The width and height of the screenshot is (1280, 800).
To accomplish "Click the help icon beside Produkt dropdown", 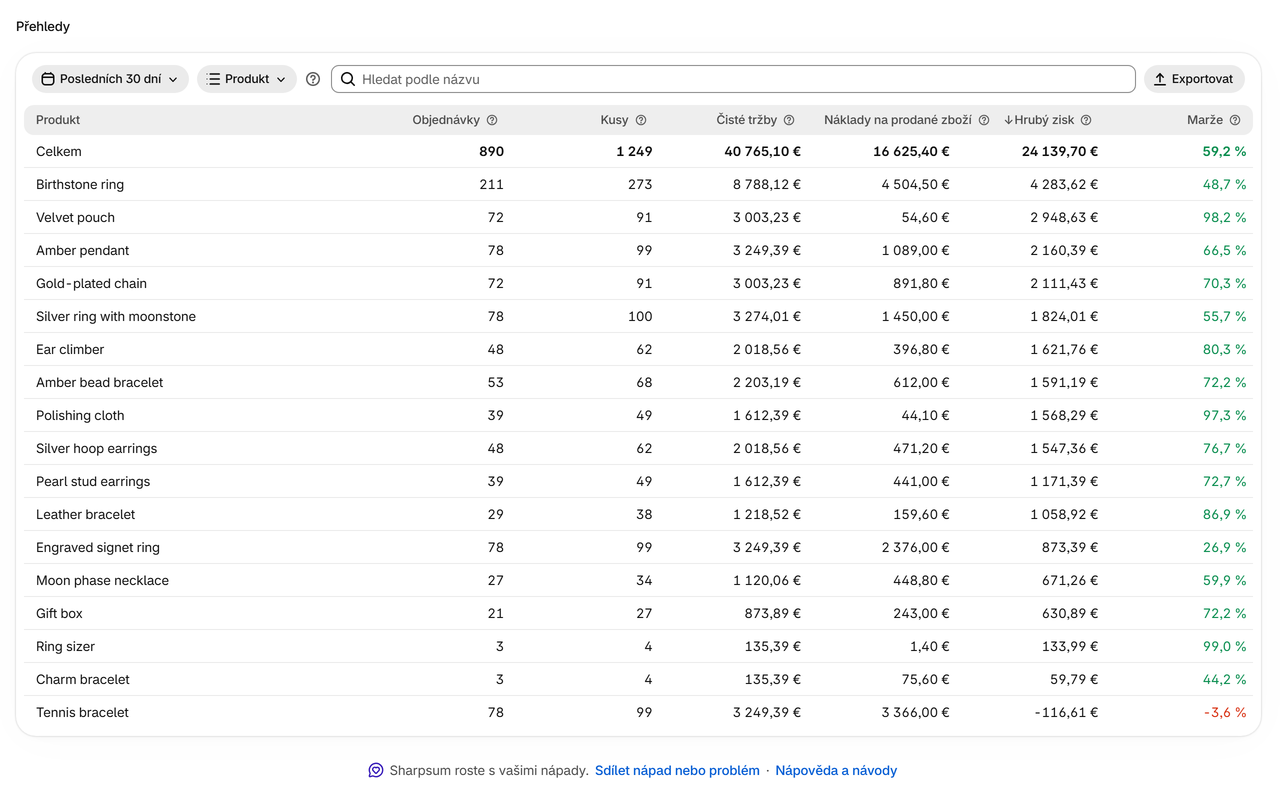I will point(313,79).
